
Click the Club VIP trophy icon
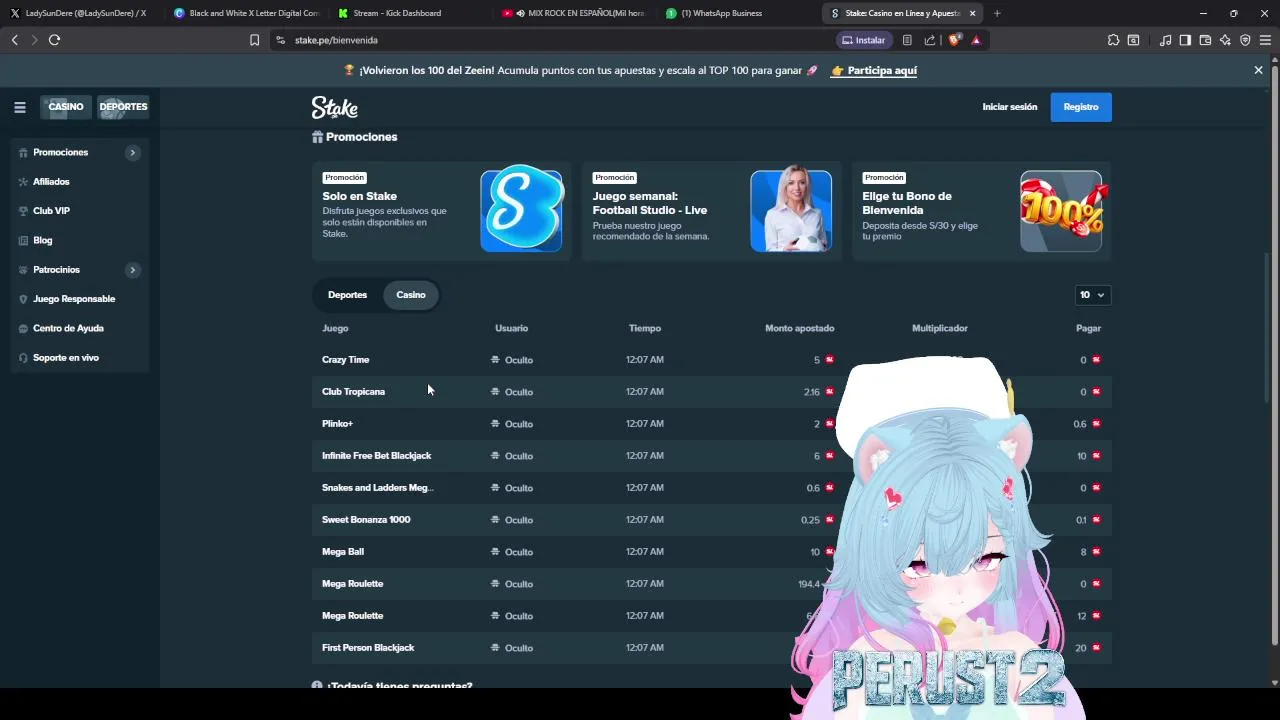(23, 211)
